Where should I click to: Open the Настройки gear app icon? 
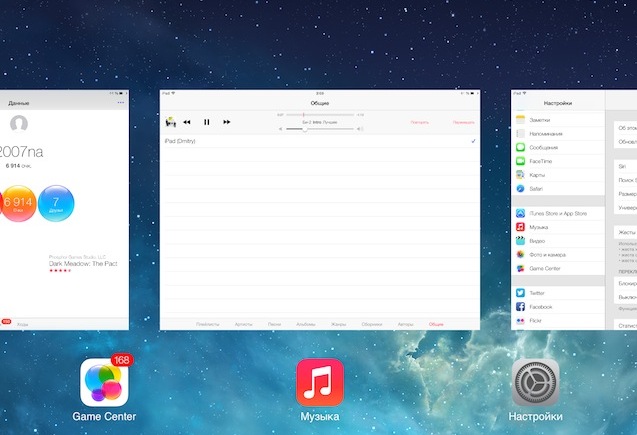[535, 383]
